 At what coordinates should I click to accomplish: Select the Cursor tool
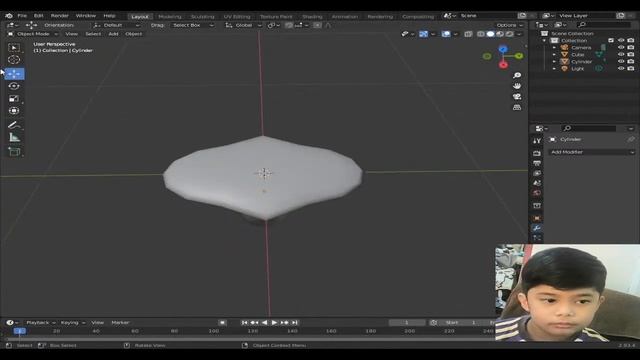click(x=14, y=60)
